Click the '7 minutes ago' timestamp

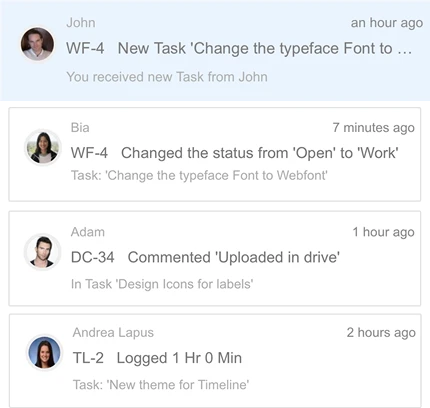pos(373,128)
